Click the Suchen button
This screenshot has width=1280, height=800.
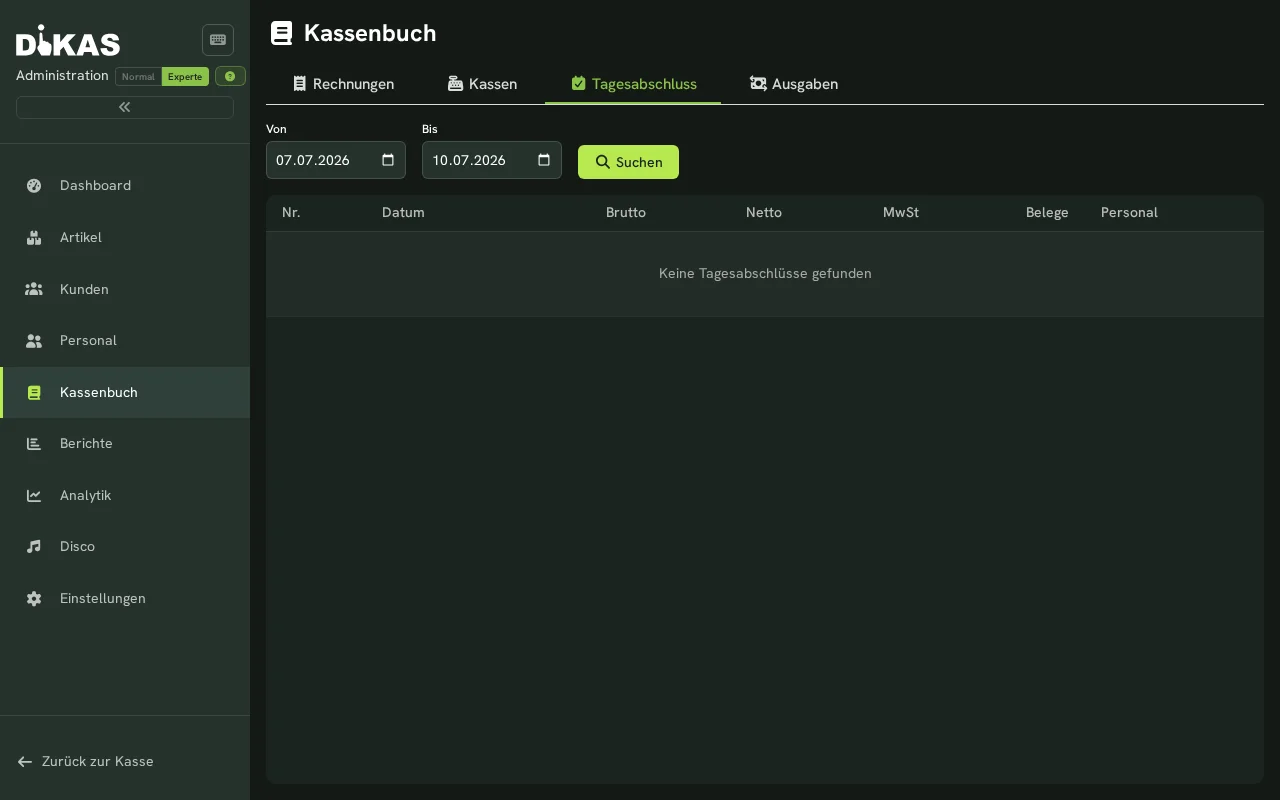[x=628, y=162]
